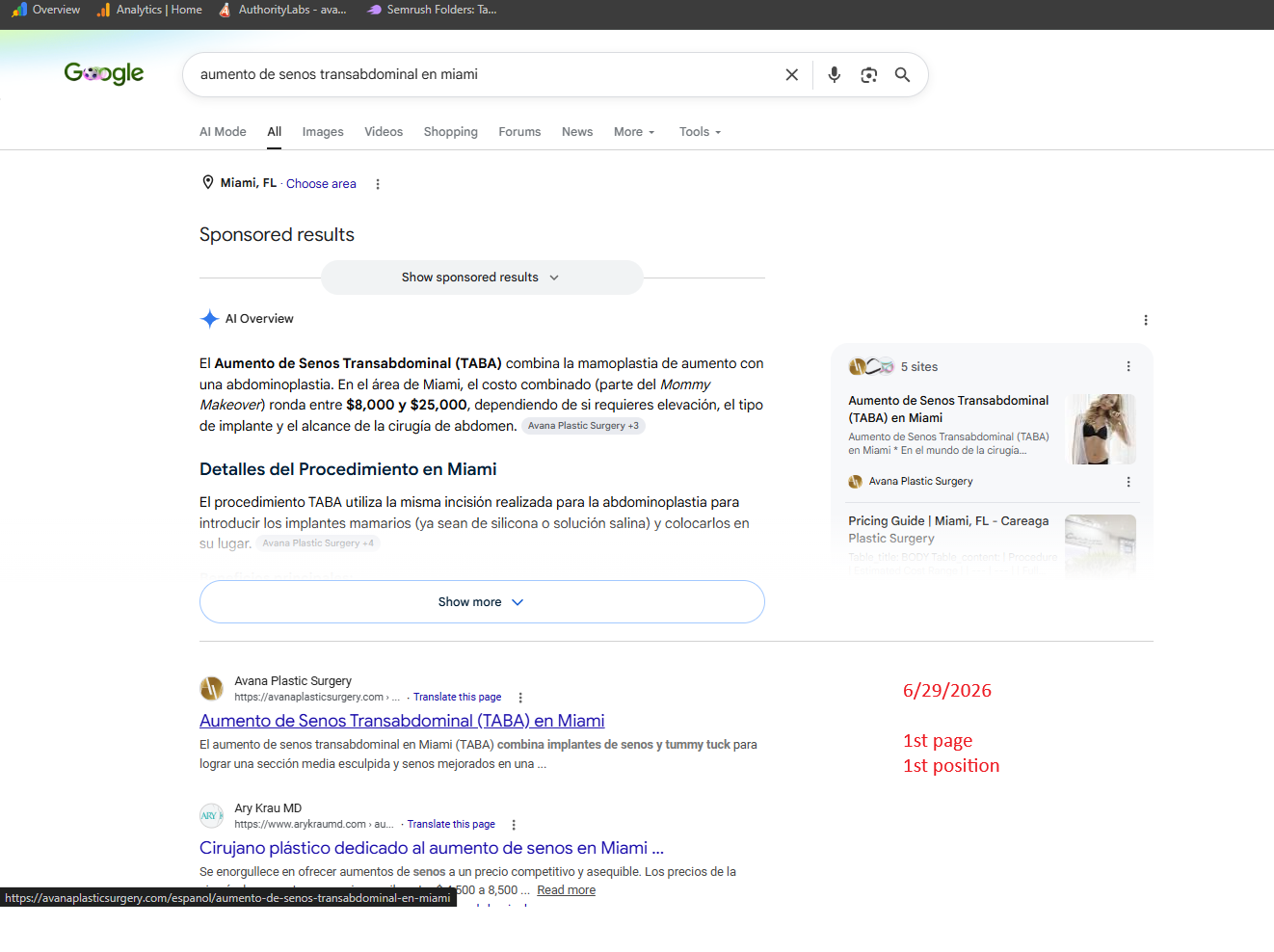Switch to Shopping tab

pyautogui.click(x=451, y=132)
